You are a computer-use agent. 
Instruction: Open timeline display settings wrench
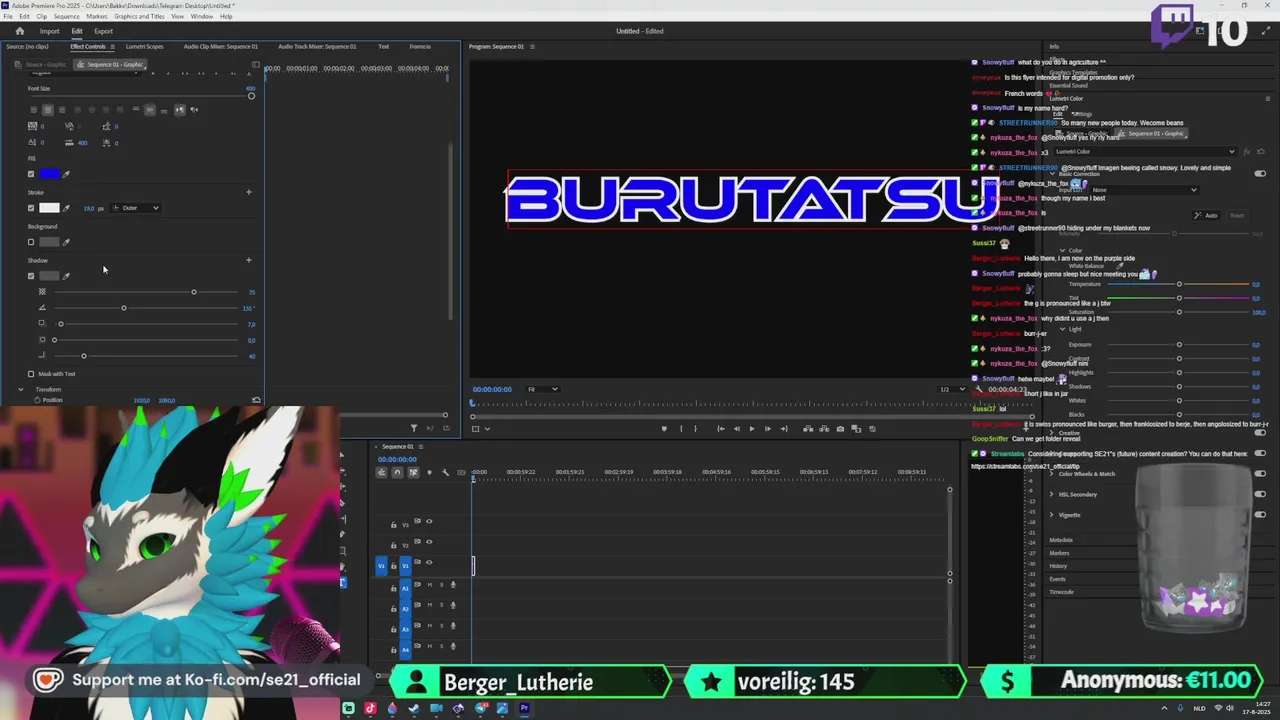tap(446, 472)
